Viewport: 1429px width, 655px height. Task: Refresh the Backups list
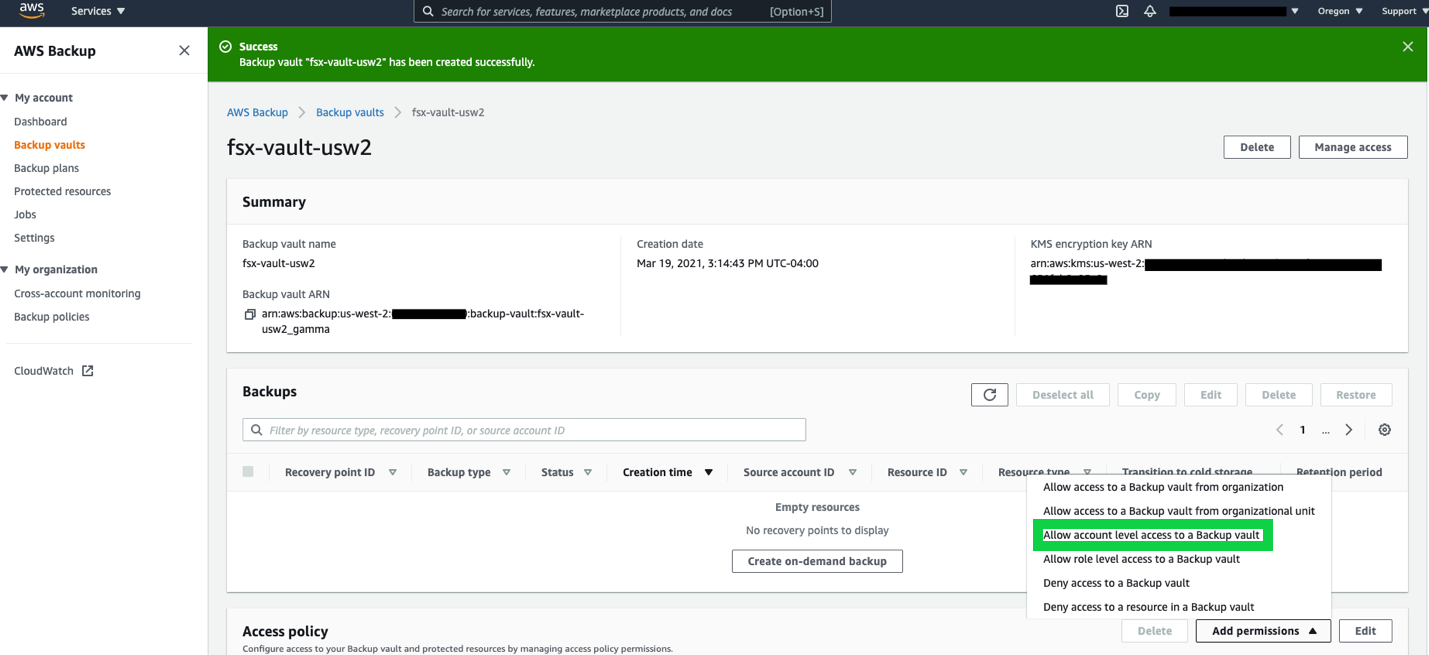coord(989,394)
